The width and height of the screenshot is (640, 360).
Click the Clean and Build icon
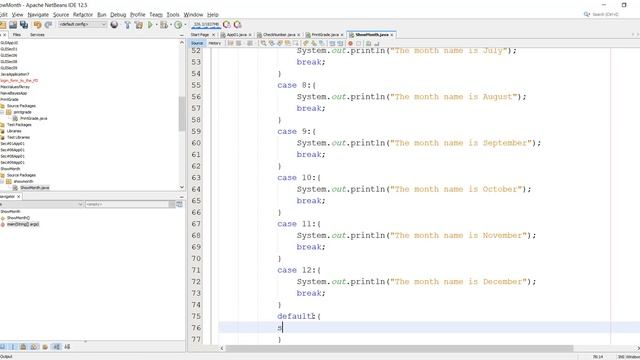[139, 25]
